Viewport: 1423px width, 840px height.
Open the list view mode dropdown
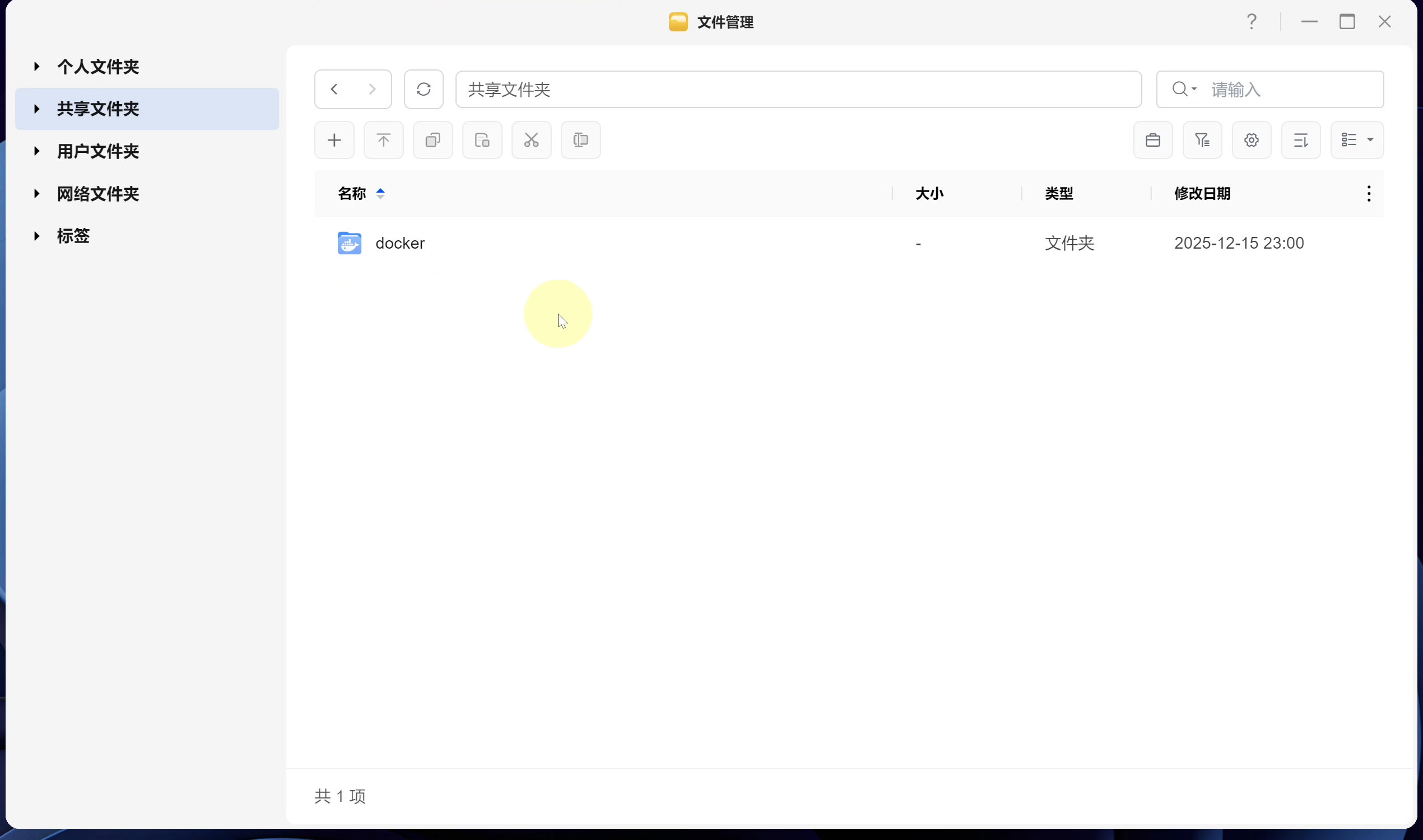pos(1357,140)
